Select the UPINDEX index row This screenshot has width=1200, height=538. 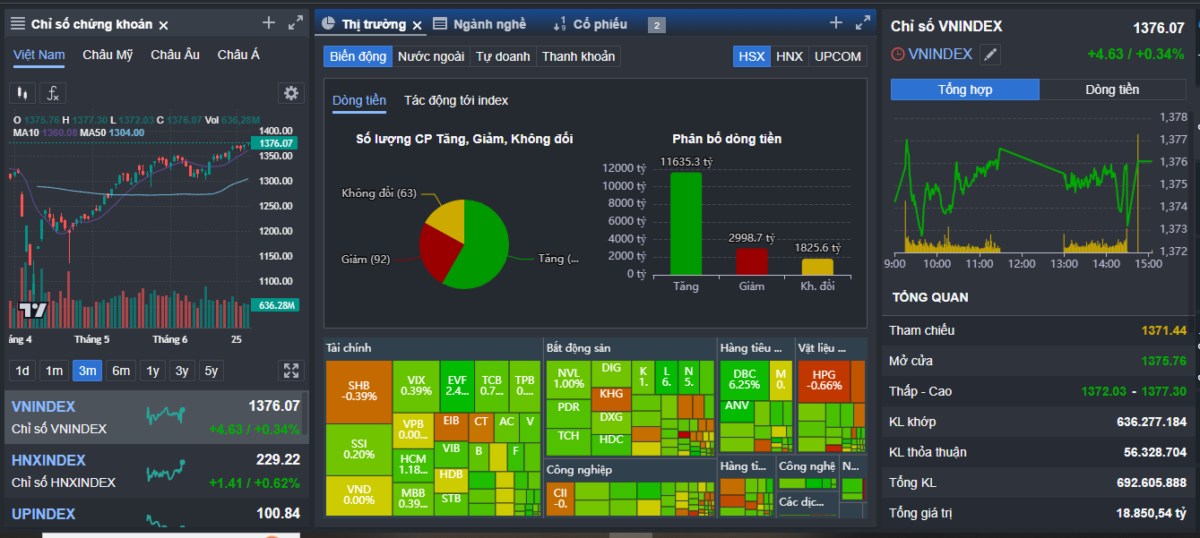[155, 514]
